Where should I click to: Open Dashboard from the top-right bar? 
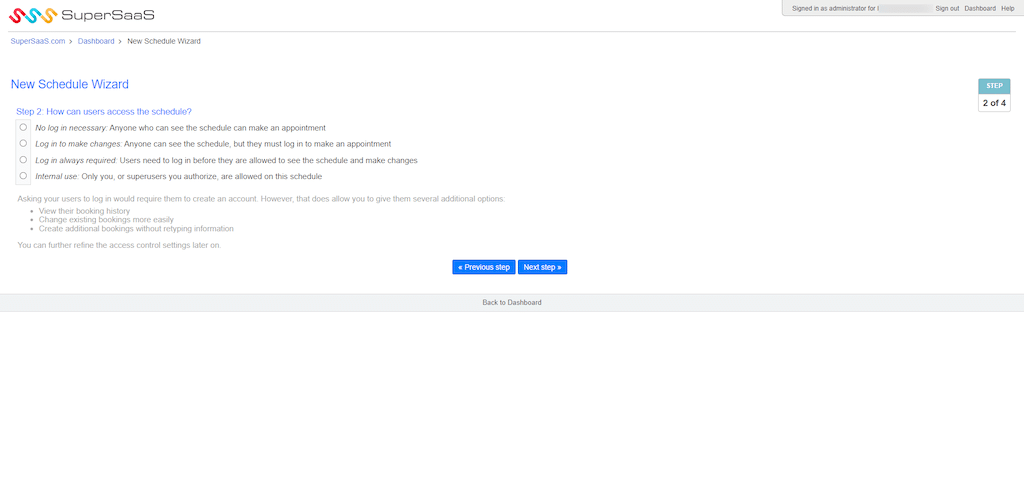point(980,8)
